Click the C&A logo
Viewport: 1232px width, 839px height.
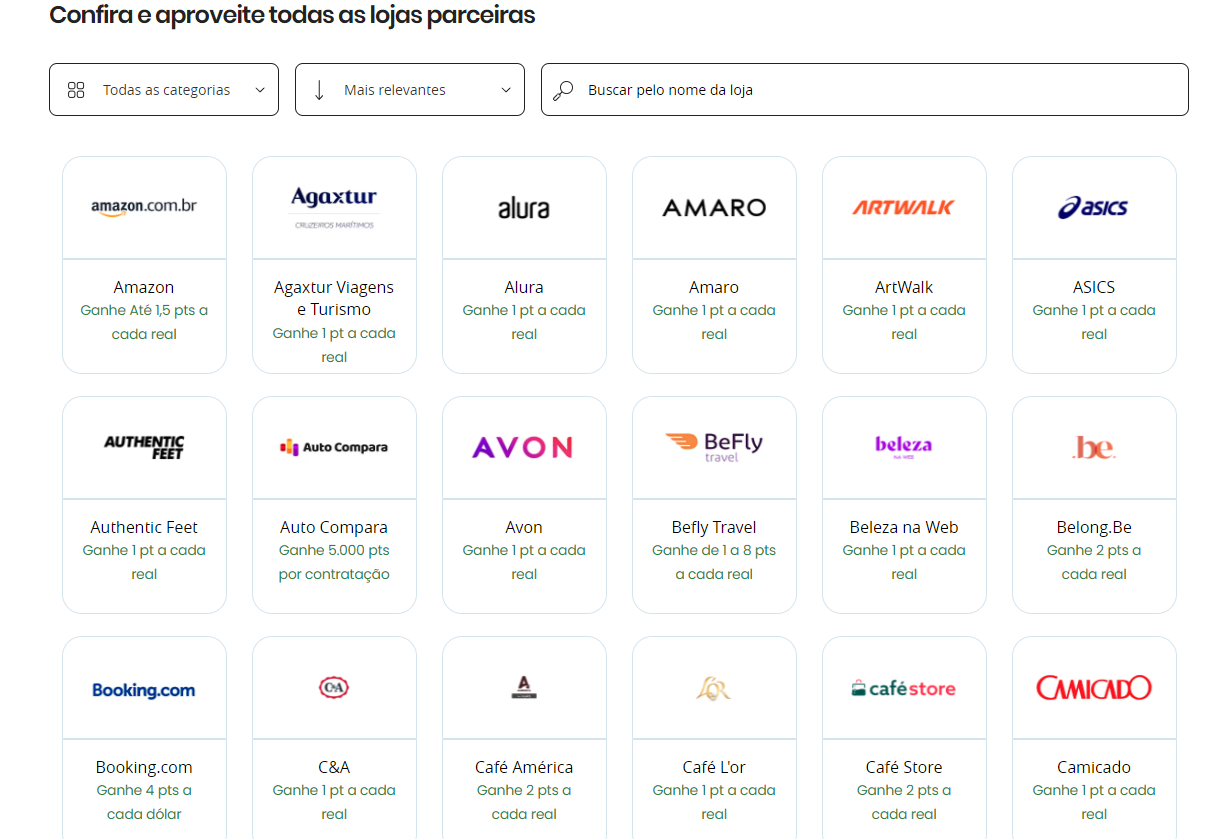click(334, 687)
